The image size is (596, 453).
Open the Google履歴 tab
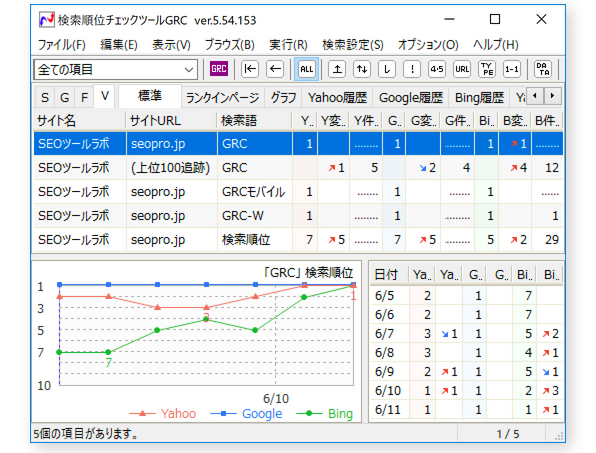coord(411,98)
